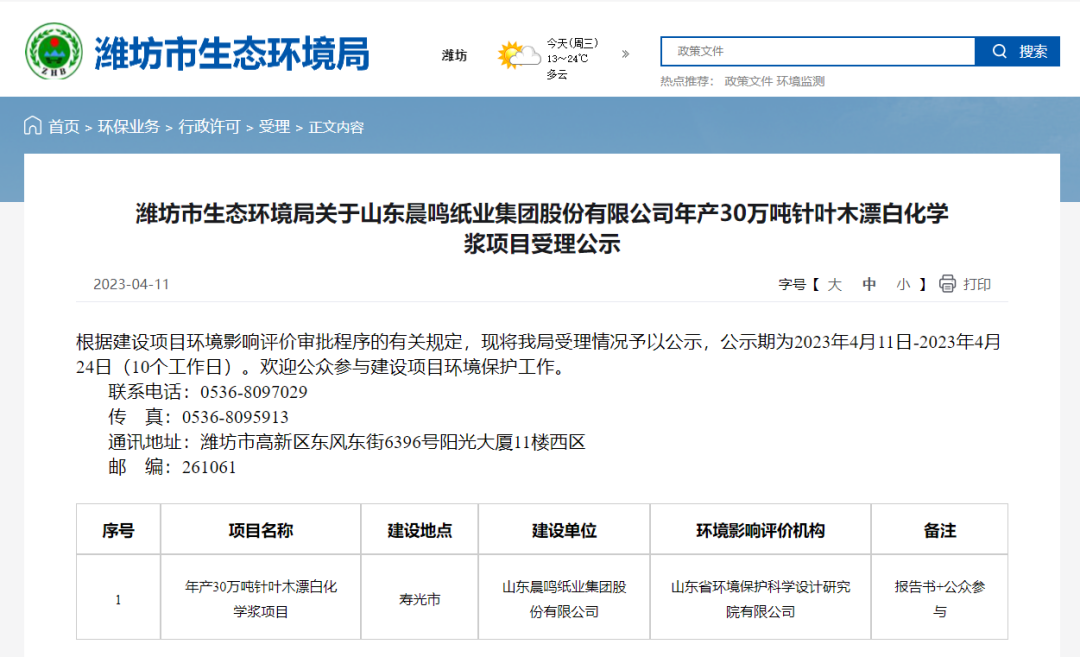Viewport: 1080px width, 657px height.
Task: Click the green bureau emblem logo
Action: click(x=54, y=52)
